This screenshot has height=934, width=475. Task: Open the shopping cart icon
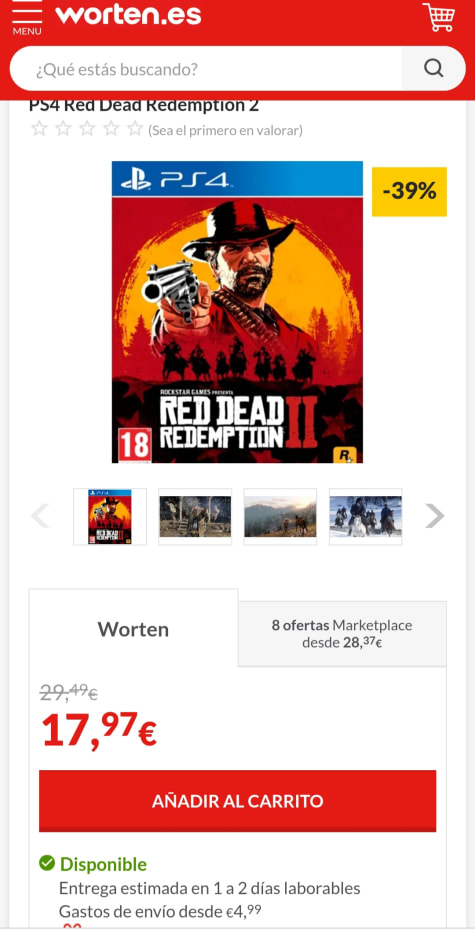pyautogui.click(x=439, y=17)
